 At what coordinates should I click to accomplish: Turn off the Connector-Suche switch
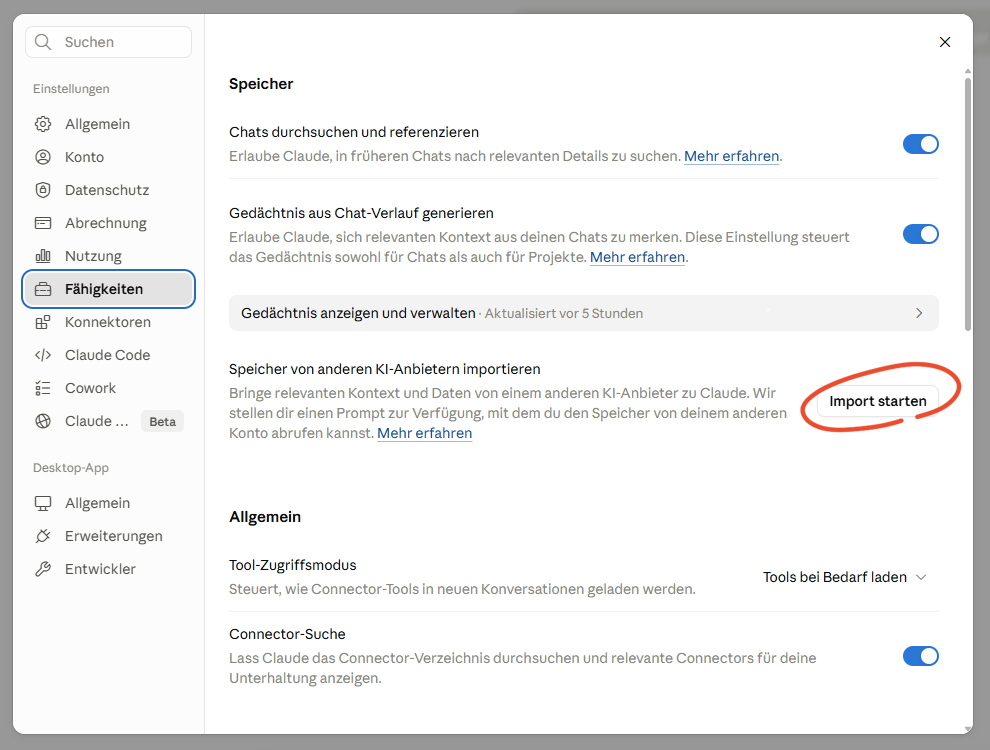click(921, 656)
